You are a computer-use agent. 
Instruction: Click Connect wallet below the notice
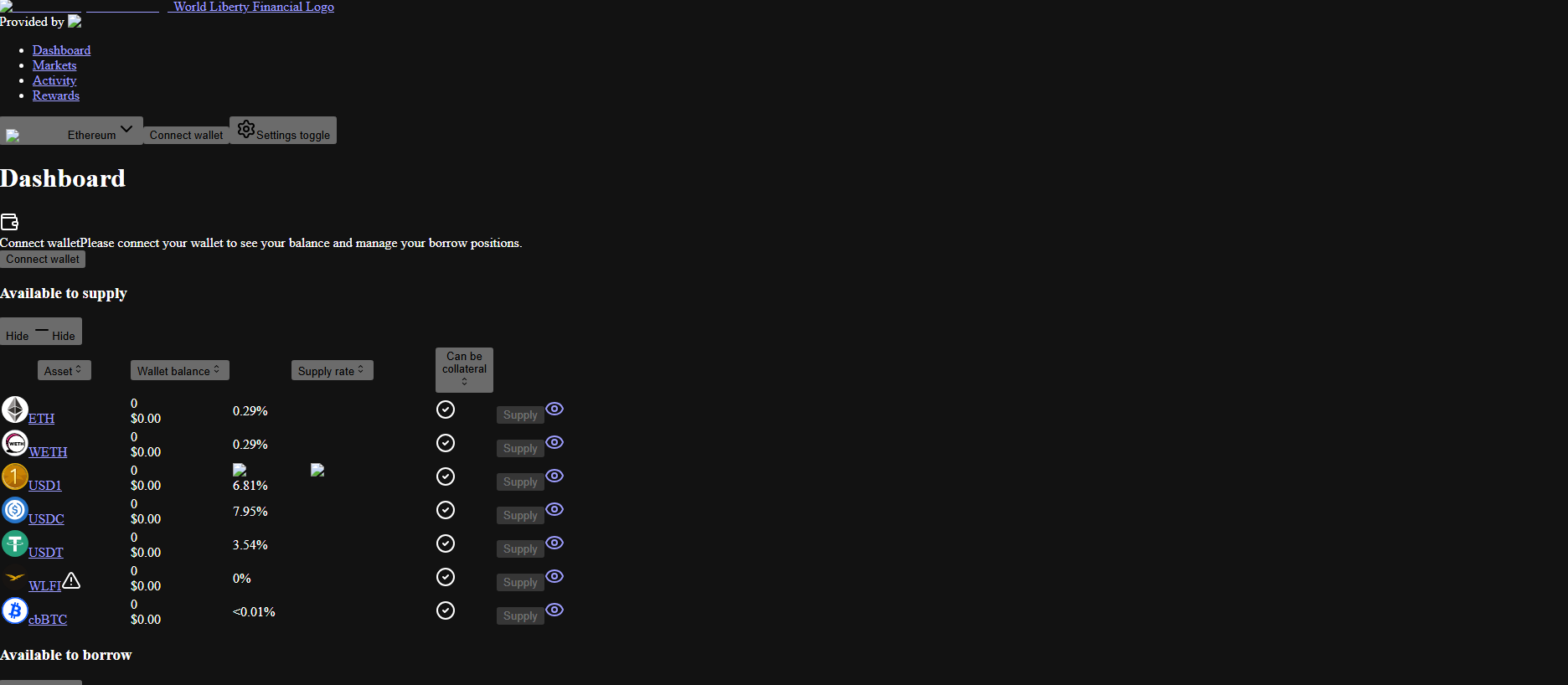(x=43, y=260)
